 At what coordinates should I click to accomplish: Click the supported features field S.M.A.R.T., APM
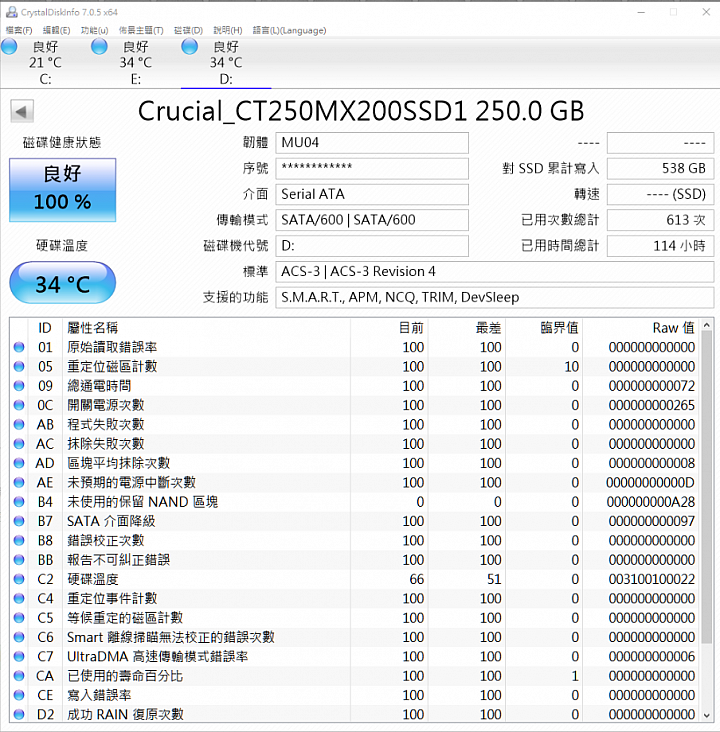(495, 297)
